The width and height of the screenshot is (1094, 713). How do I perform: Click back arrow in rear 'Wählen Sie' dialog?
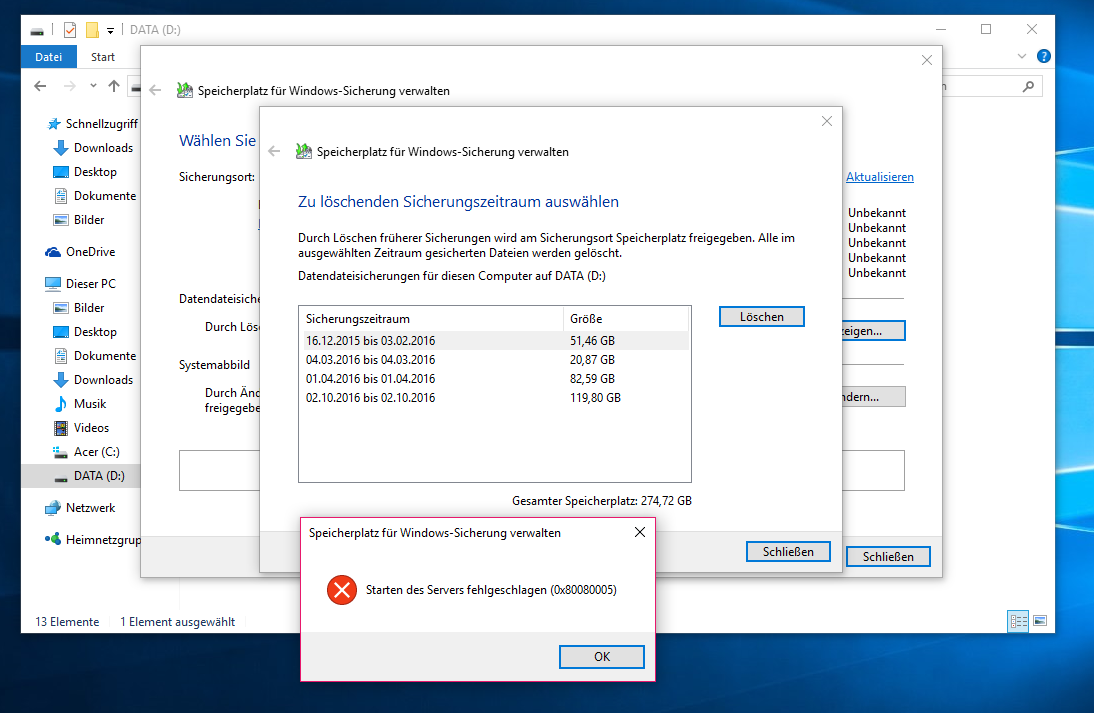[156, 90]
